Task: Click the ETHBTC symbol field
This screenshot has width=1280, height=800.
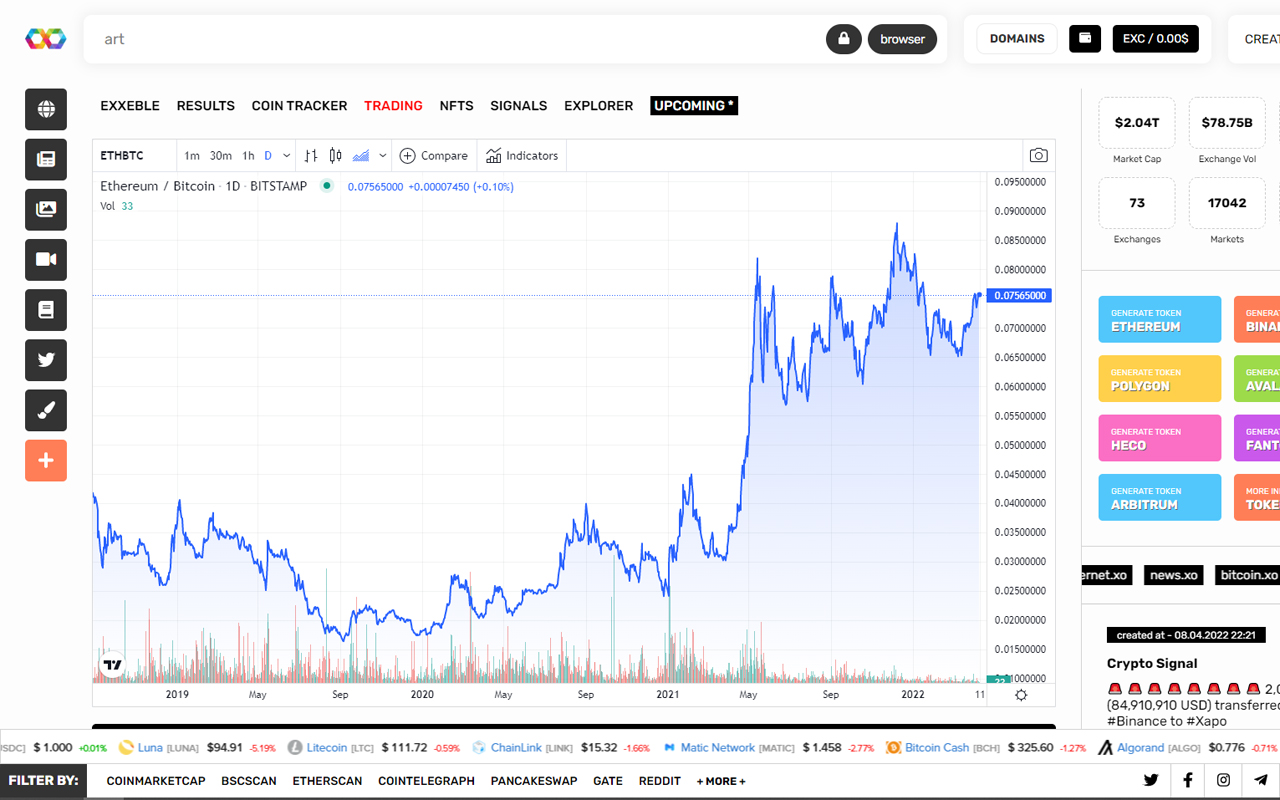Action: (x=135, y=155)
